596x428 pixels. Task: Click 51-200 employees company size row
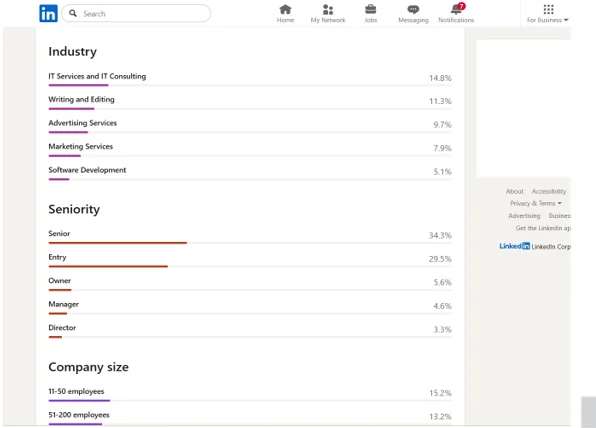click(x=250, y=418)
